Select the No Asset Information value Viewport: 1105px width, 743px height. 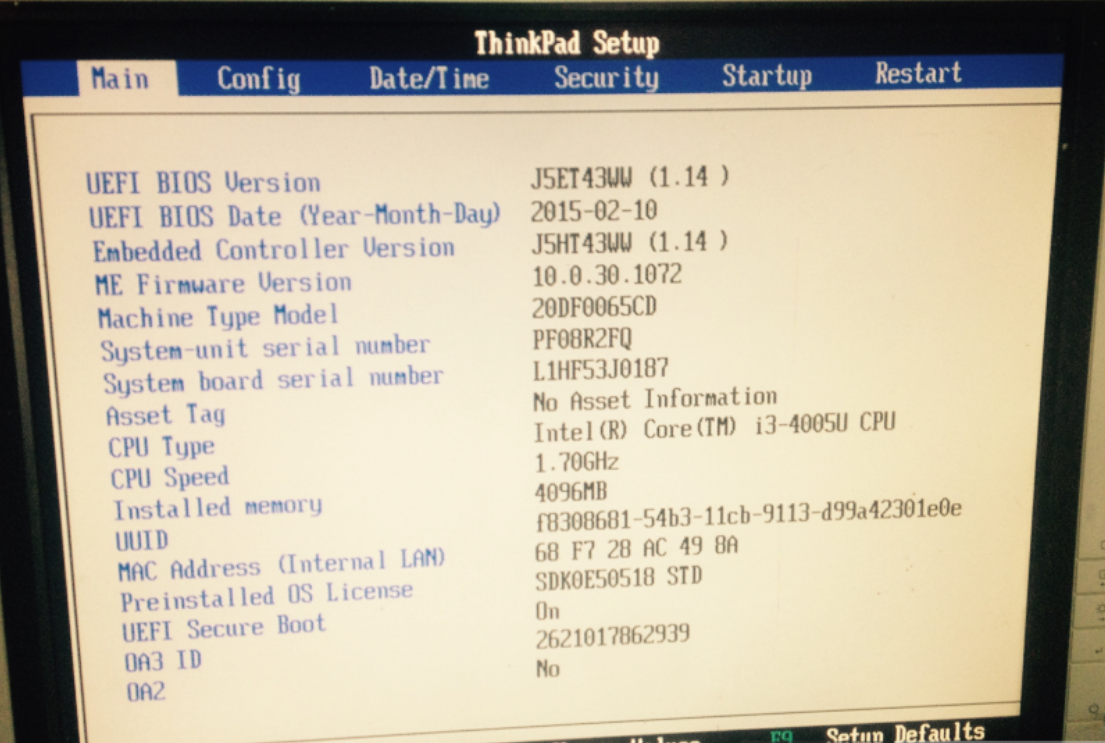coord(655,399)
